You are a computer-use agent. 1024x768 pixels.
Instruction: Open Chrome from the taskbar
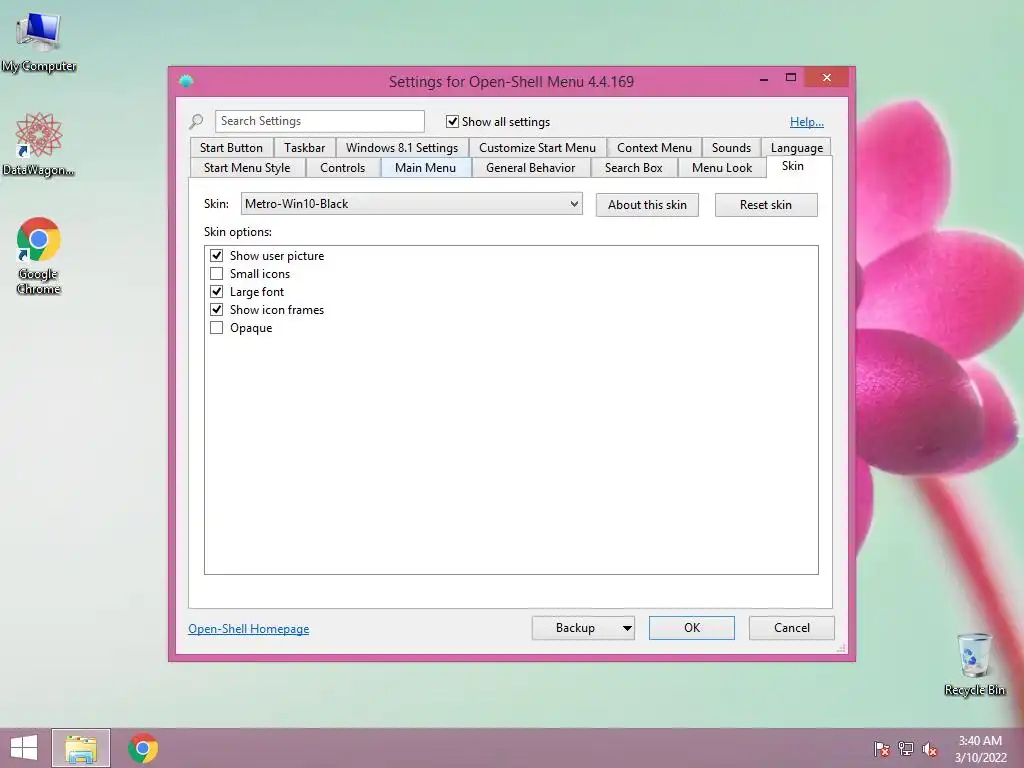(x=143, y=748)
